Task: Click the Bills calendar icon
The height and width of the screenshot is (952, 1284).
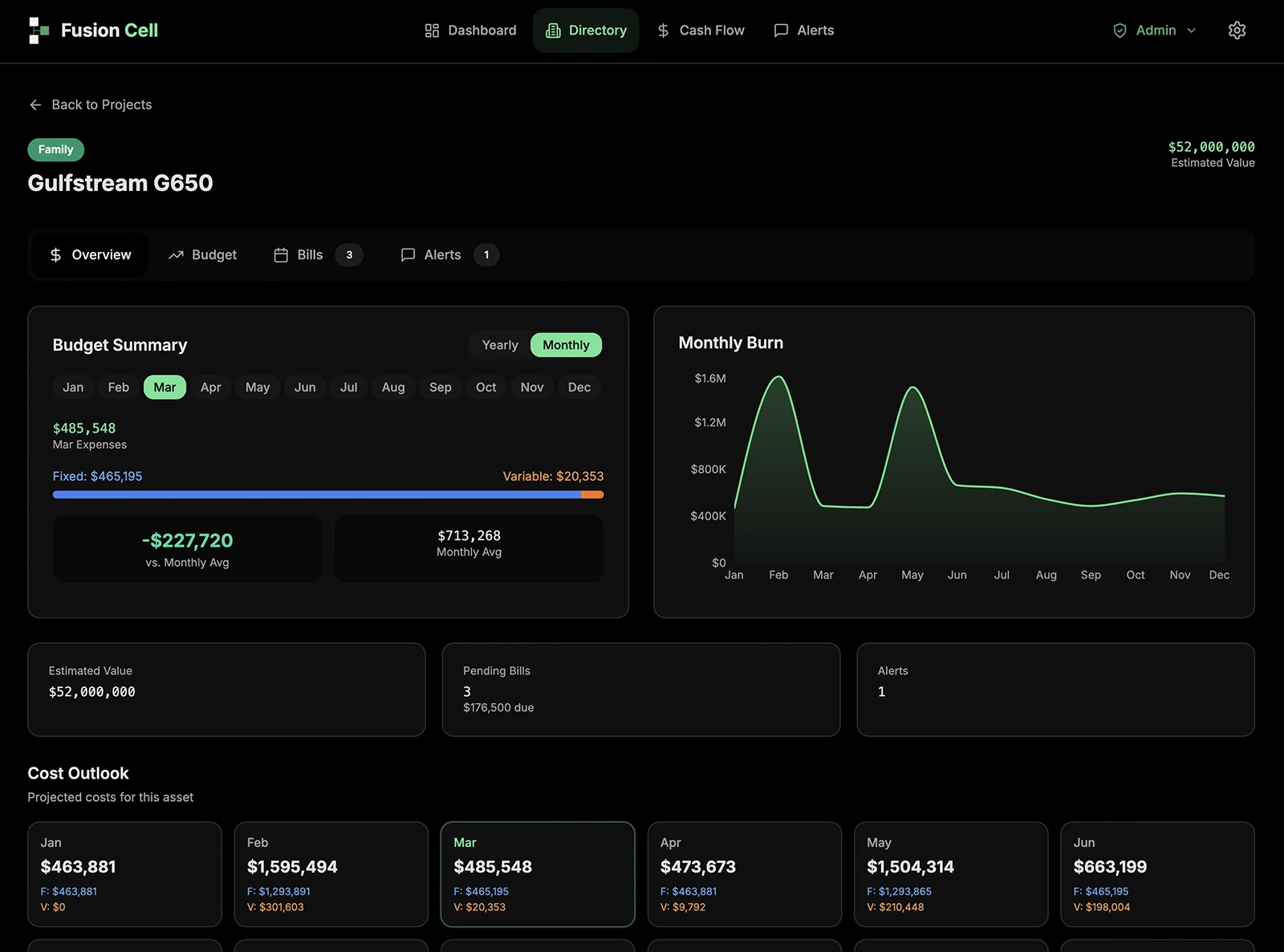Action: 281,255
